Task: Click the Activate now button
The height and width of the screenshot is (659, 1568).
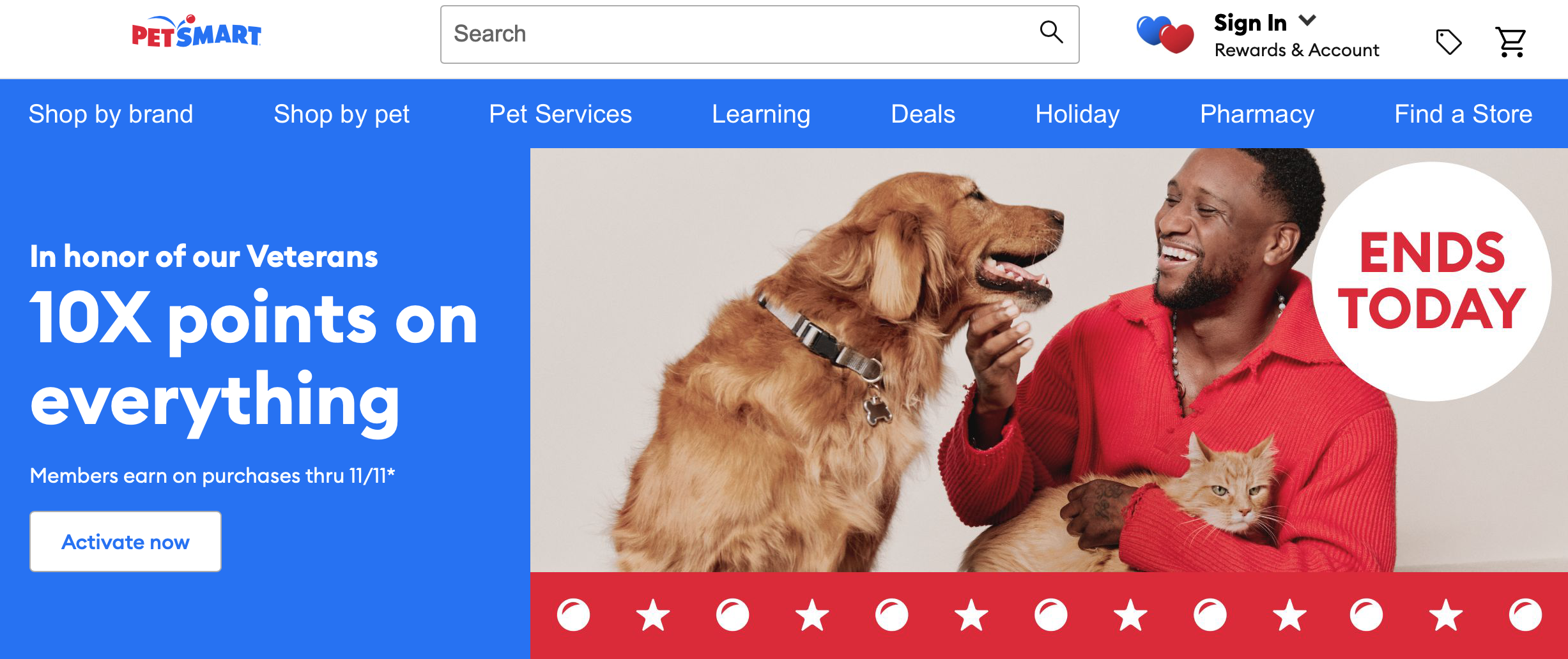Action: click(125, 542)
